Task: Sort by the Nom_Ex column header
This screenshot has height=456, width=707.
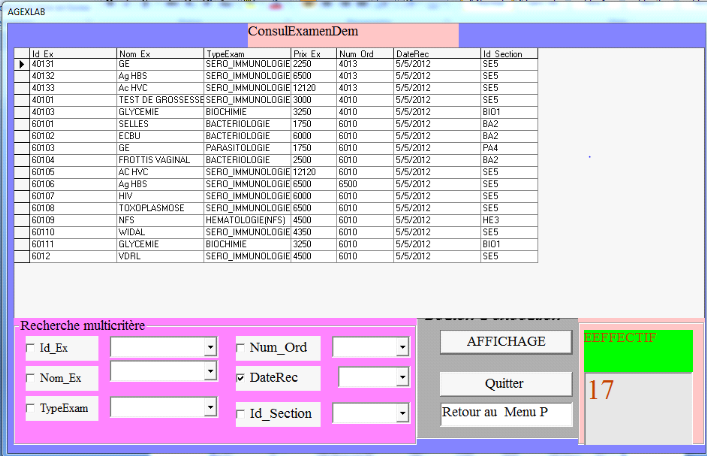Action: 159,53
